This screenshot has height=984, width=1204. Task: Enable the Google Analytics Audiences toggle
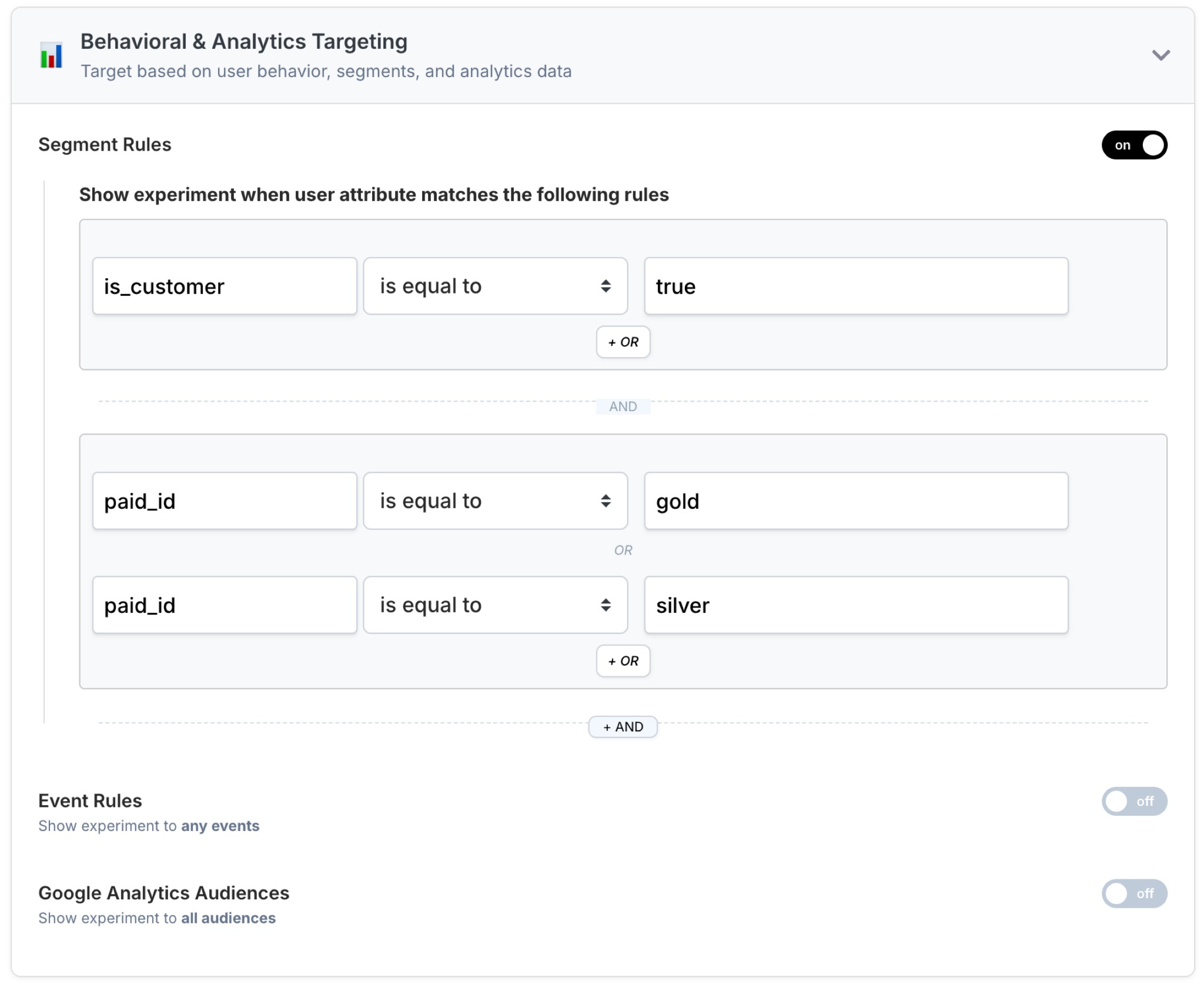point(1133,893)
